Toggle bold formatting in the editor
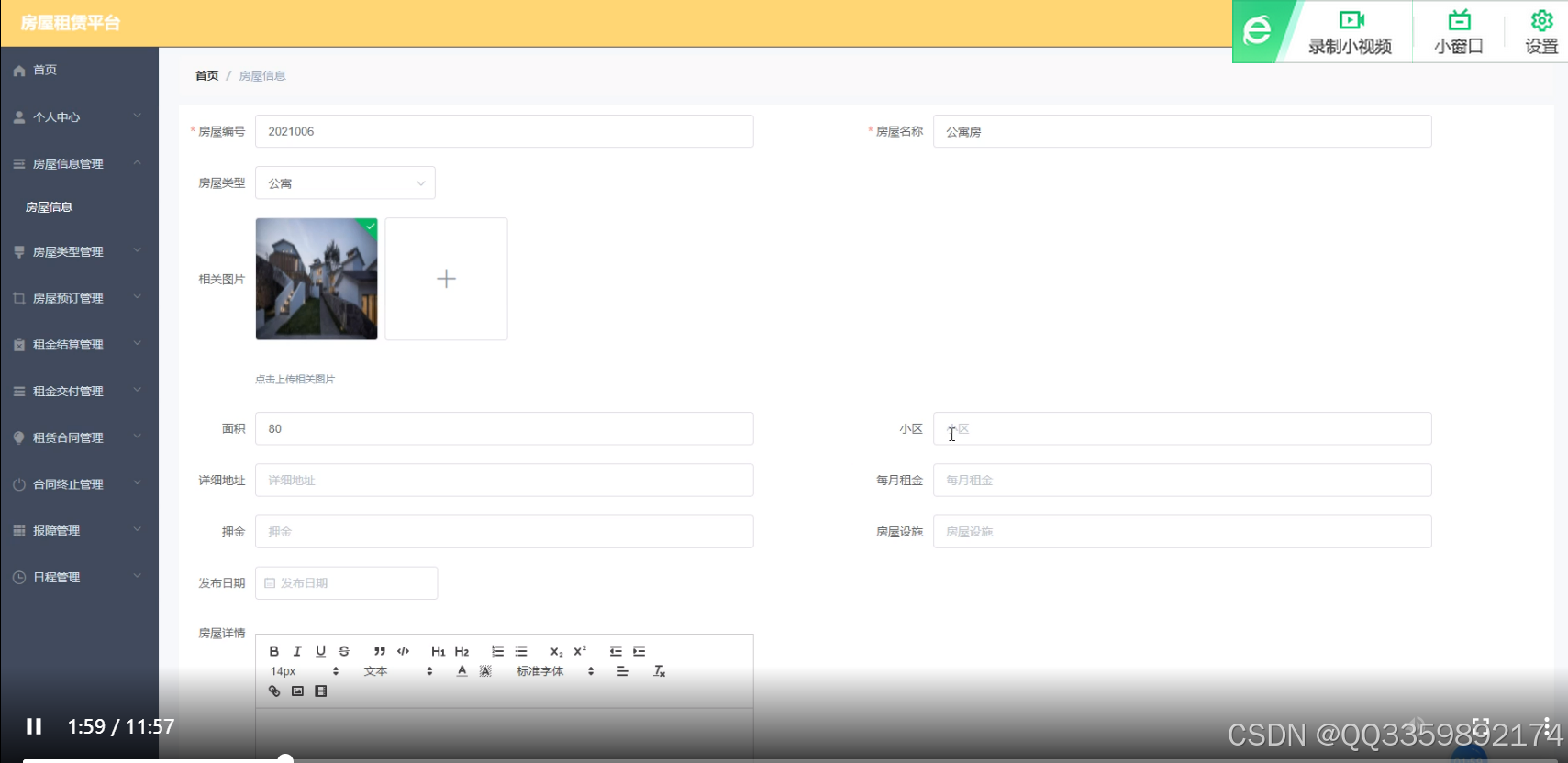 273,651
